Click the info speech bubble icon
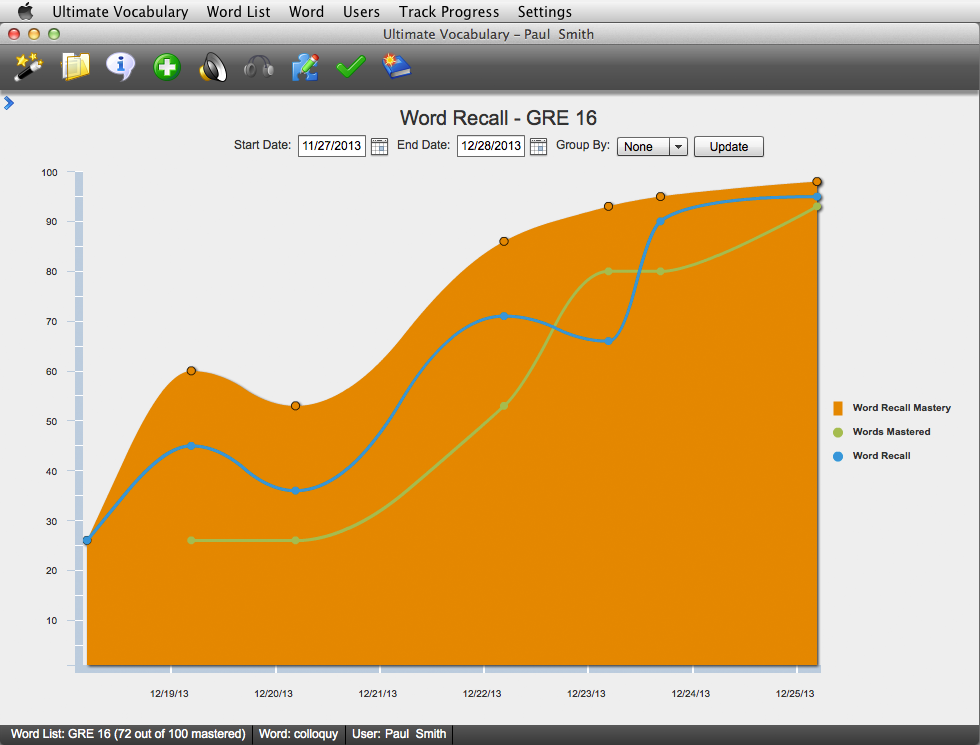 pos(121,67)
